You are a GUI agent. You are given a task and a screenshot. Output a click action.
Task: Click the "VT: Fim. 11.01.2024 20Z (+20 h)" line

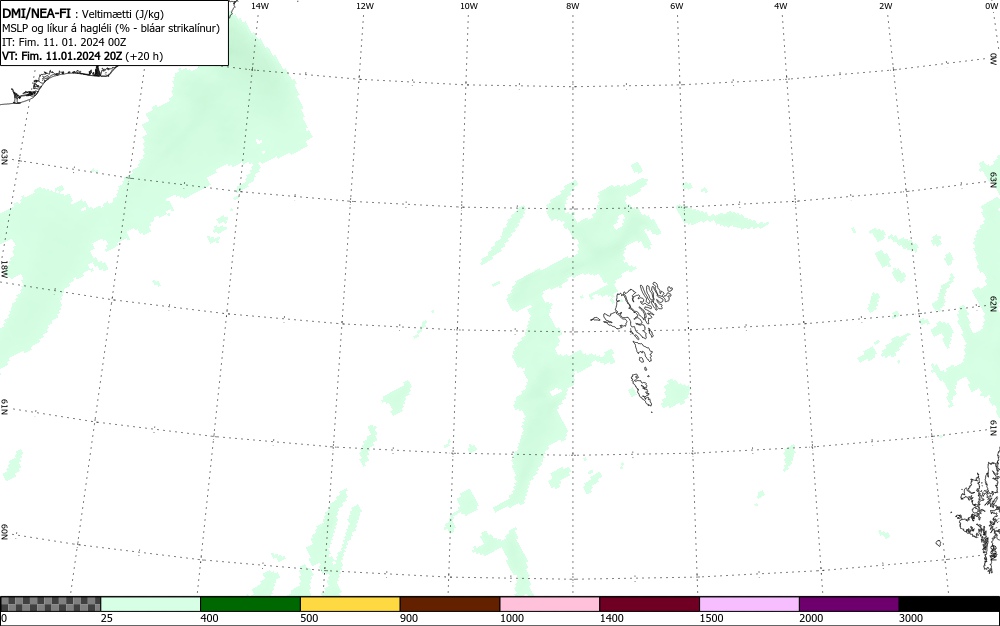(82, 56)
